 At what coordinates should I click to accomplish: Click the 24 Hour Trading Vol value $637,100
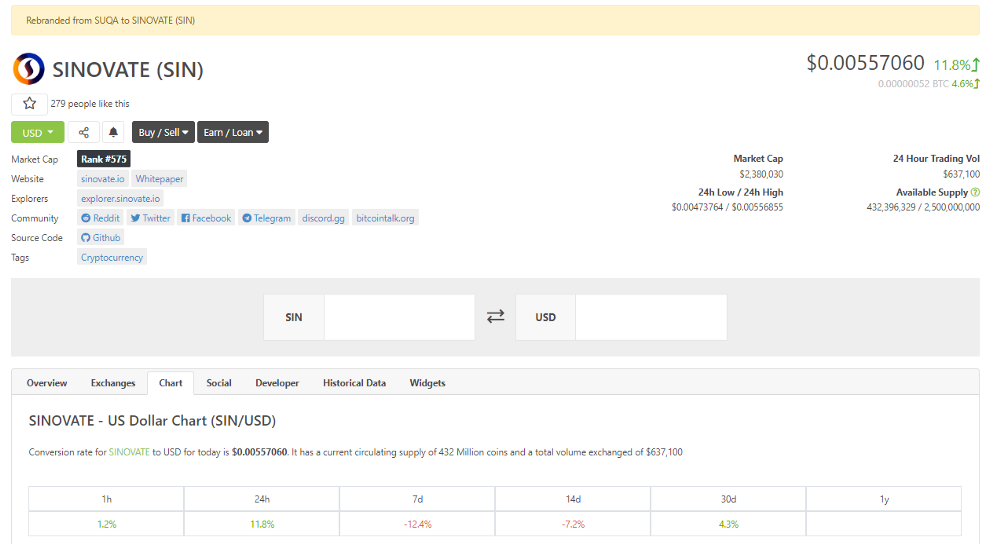[x=962, y=174]
